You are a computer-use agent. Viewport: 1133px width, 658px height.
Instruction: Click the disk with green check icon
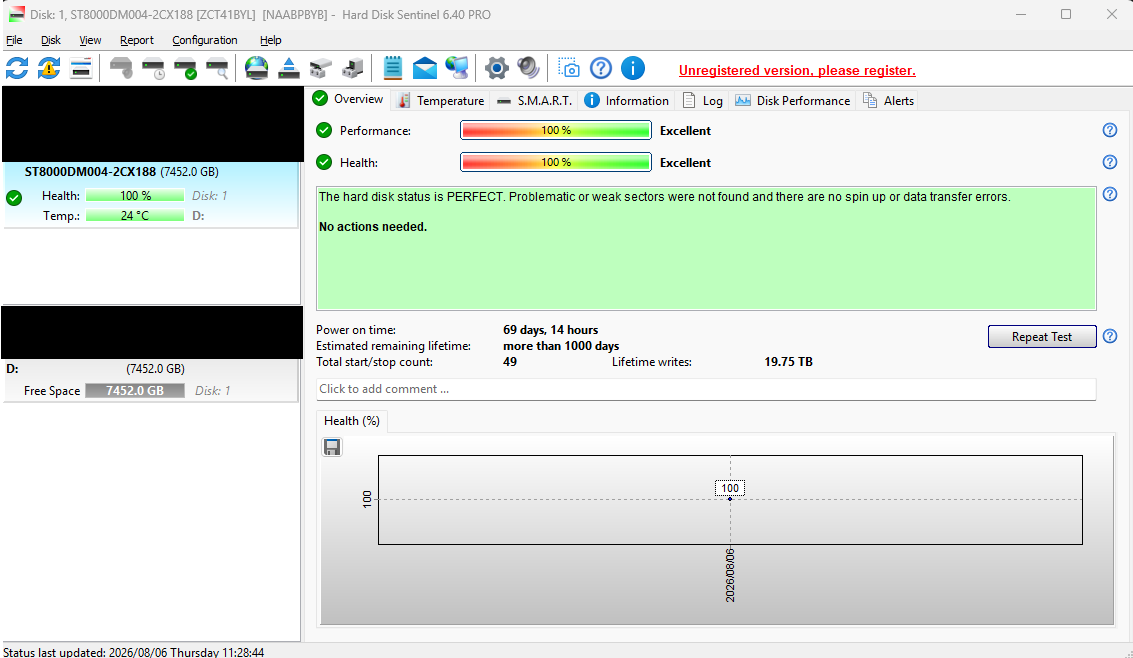click(x=185, y=69)
